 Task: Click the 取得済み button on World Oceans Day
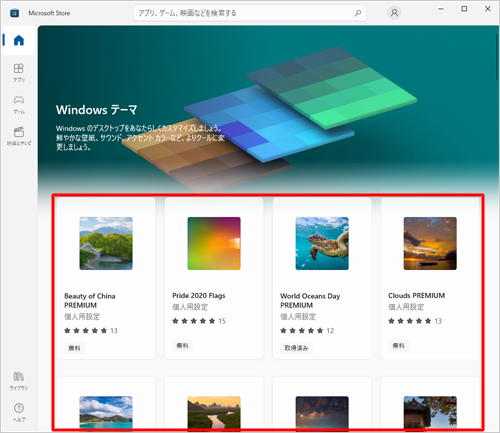tap(296, 348)
